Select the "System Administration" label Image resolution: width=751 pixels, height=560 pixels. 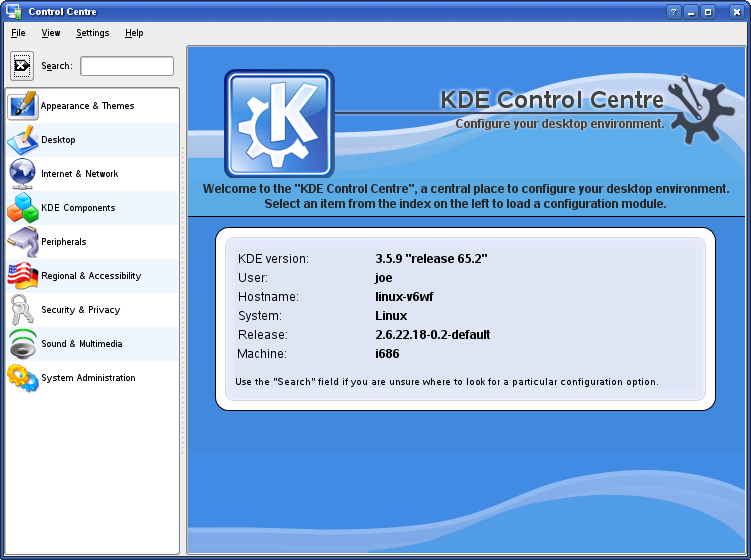[88, 378]
